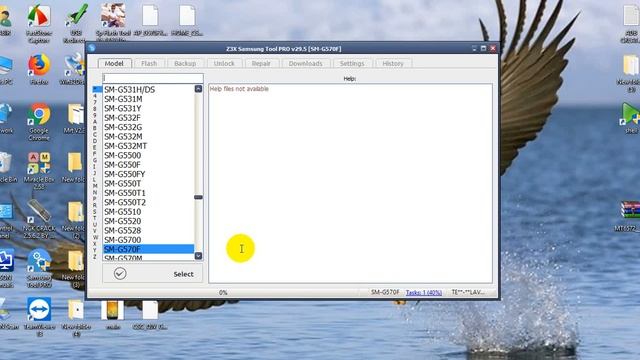This screenshot has height=360, width=640.
Task: Open the SP Flash Tool desktop shortcut
Action: tap(113, 21)
